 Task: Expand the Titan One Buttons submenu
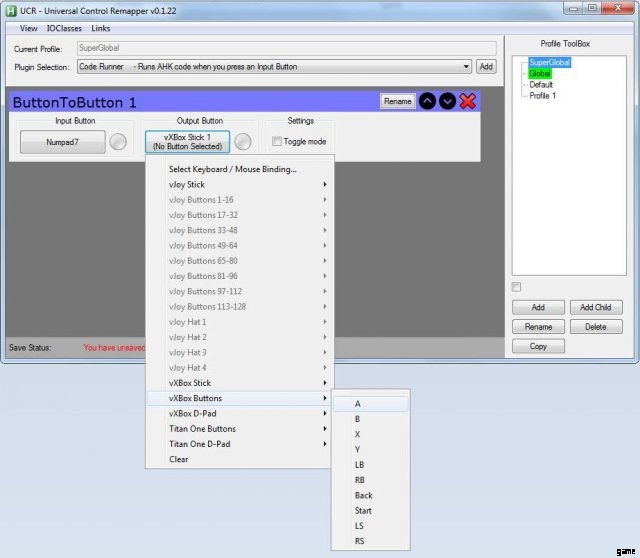click(240, 429)
